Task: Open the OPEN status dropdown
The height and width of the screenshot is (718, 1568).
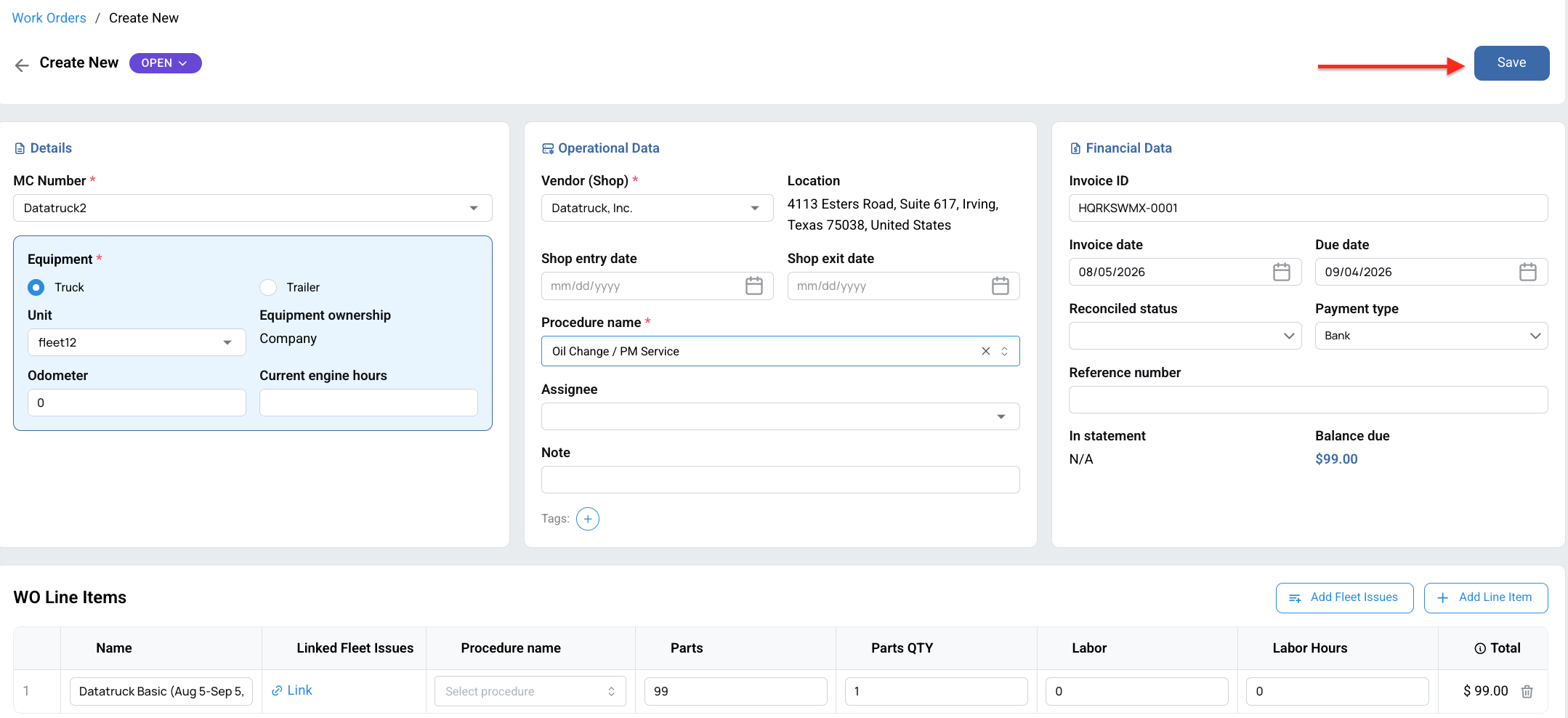Action: tap(166, 63)
